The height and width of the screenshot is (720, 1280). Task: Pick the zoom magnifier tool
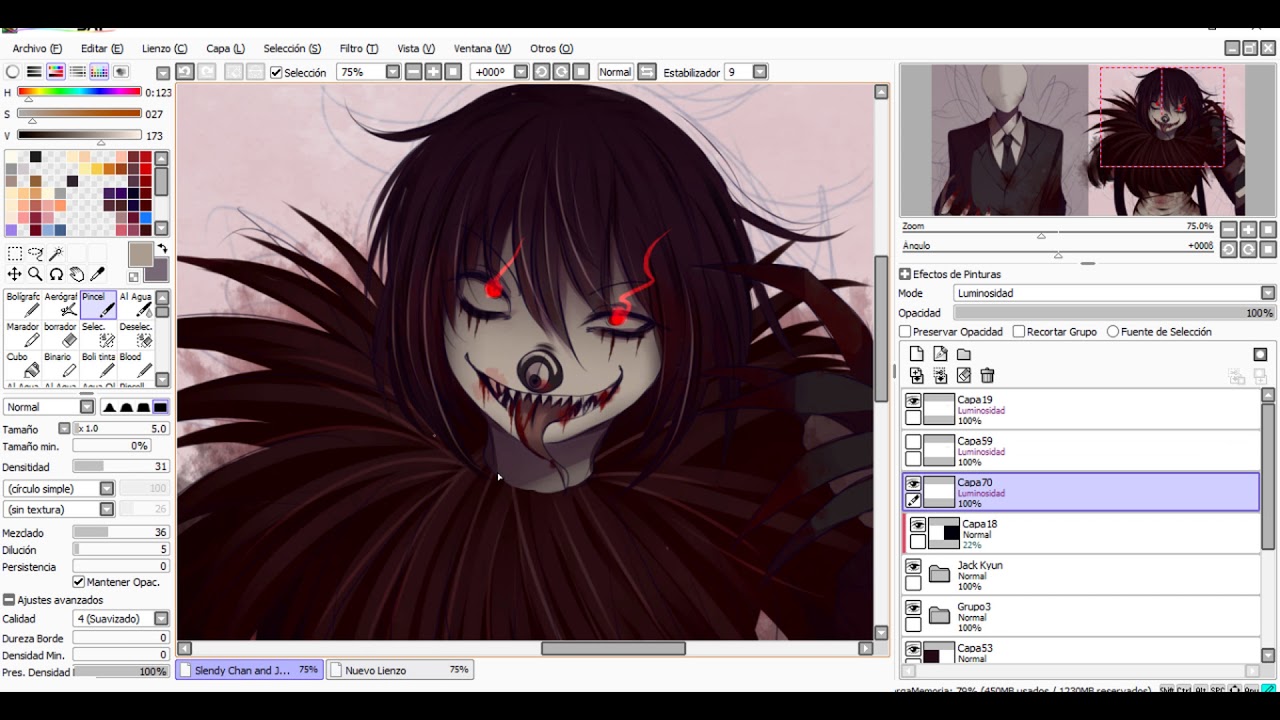tap(35, 274)
